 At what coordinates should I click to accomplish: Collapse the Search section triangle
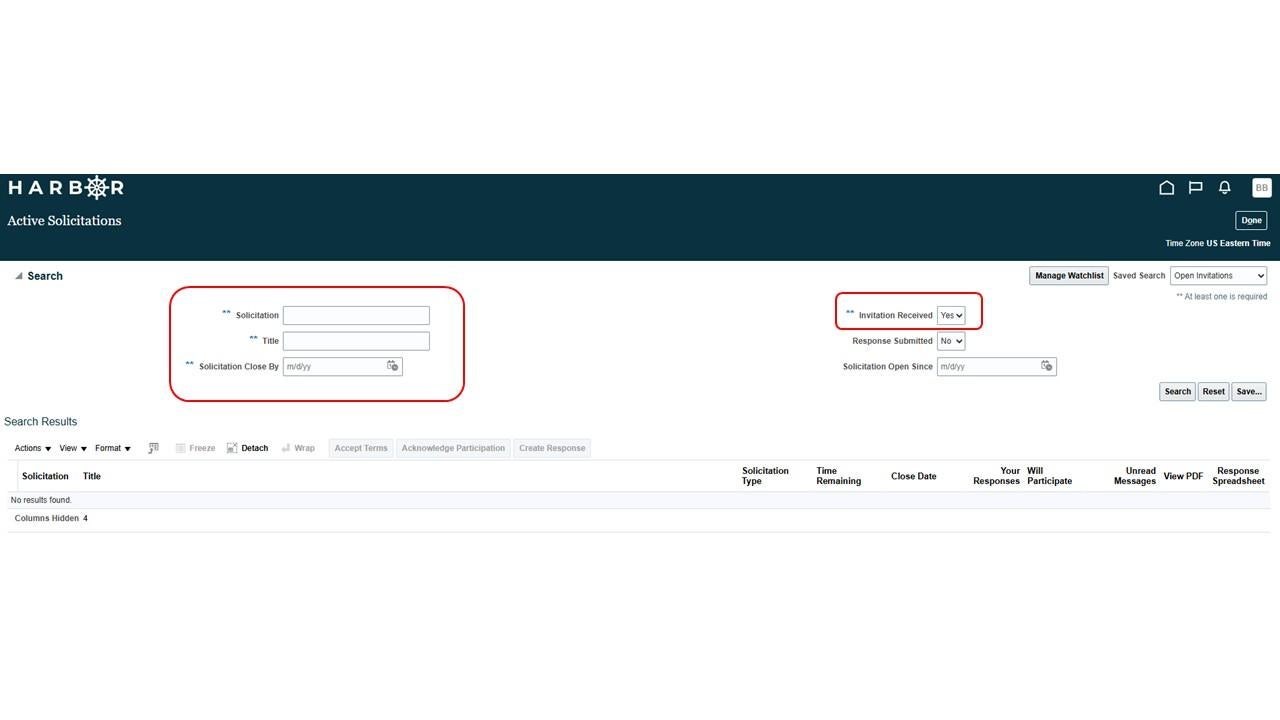coord(18,276)
